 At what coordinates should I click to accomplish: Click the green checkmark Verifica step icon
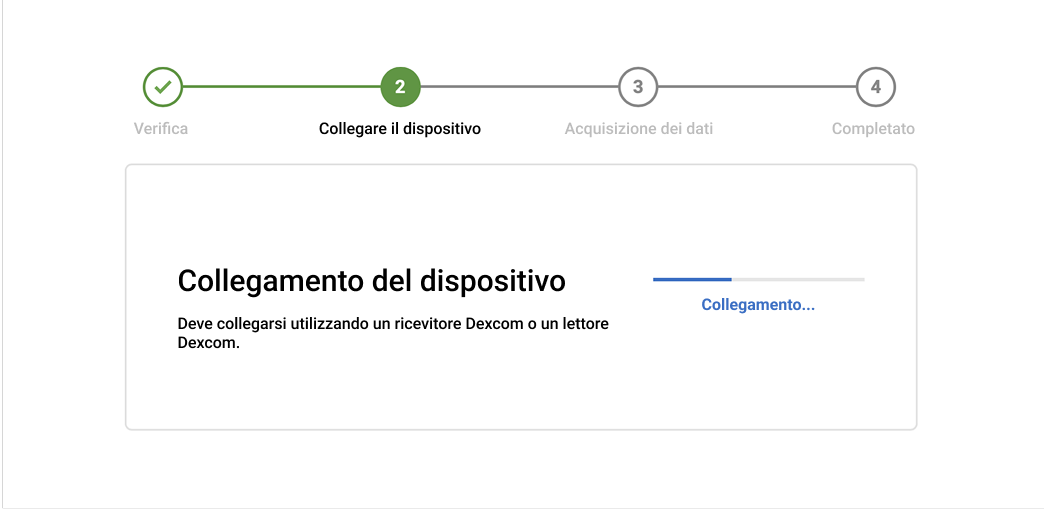162,87
